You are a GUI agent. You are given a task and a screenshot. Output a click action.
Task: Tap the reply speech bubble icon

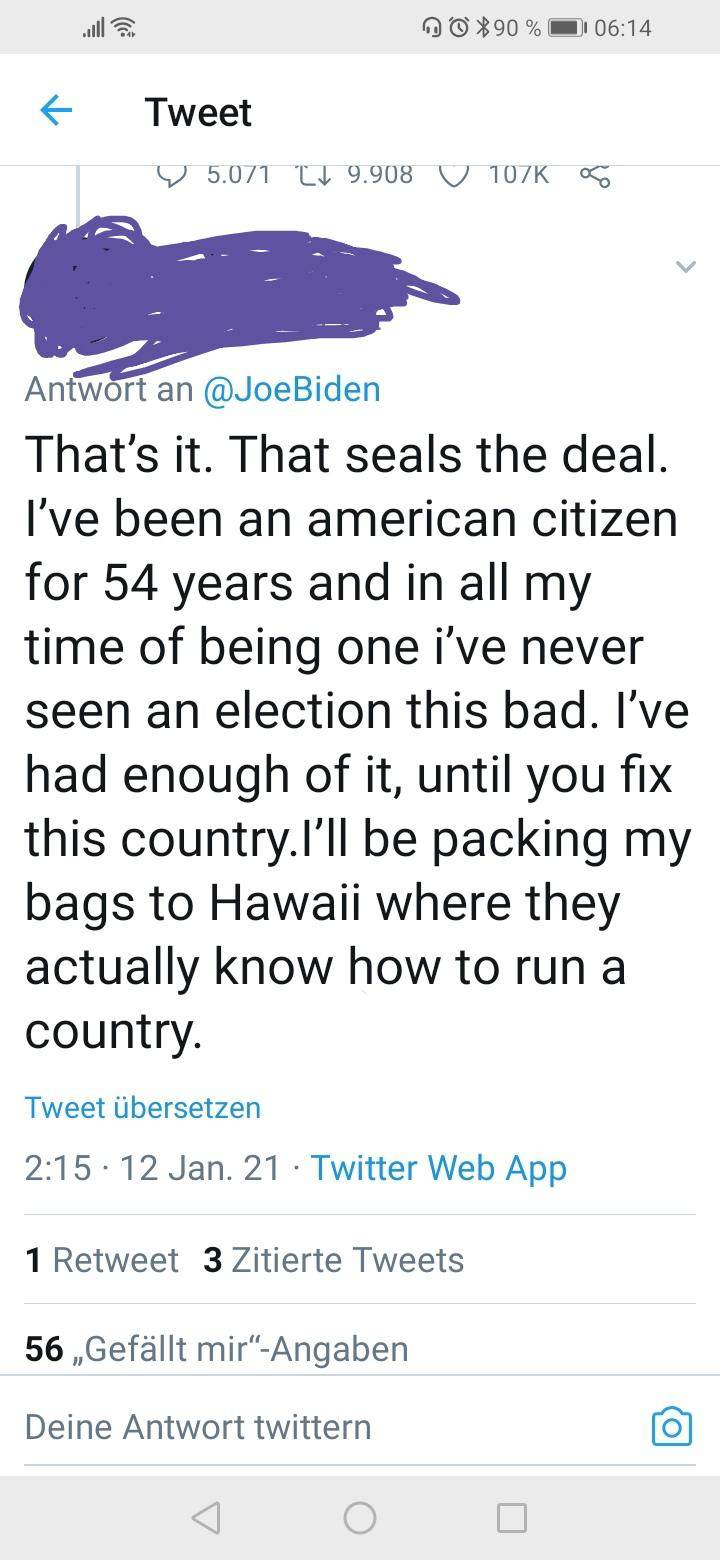pyautogui.click(x=173, y=176)
